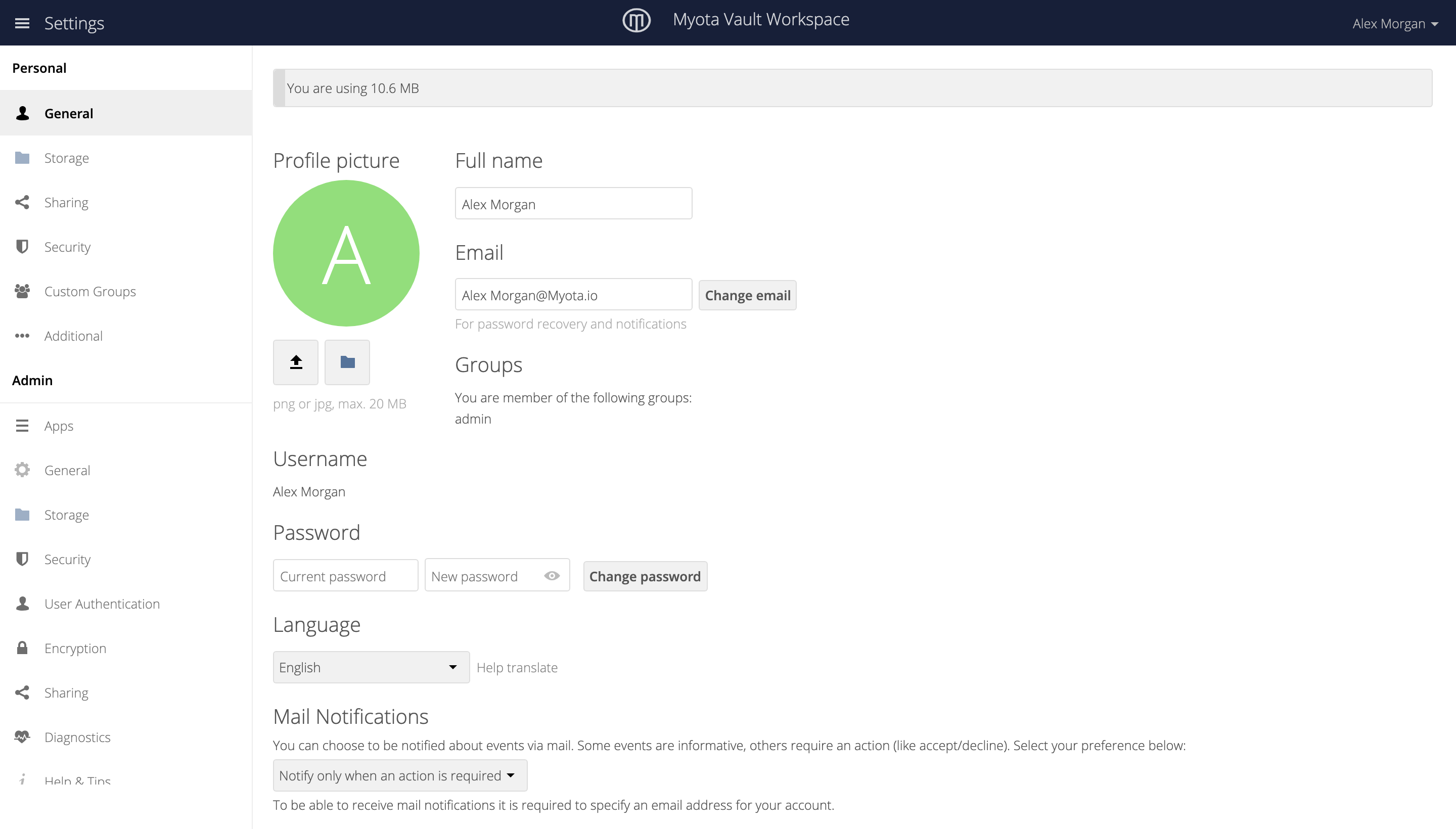Click the Settings header title

[74, 23]
